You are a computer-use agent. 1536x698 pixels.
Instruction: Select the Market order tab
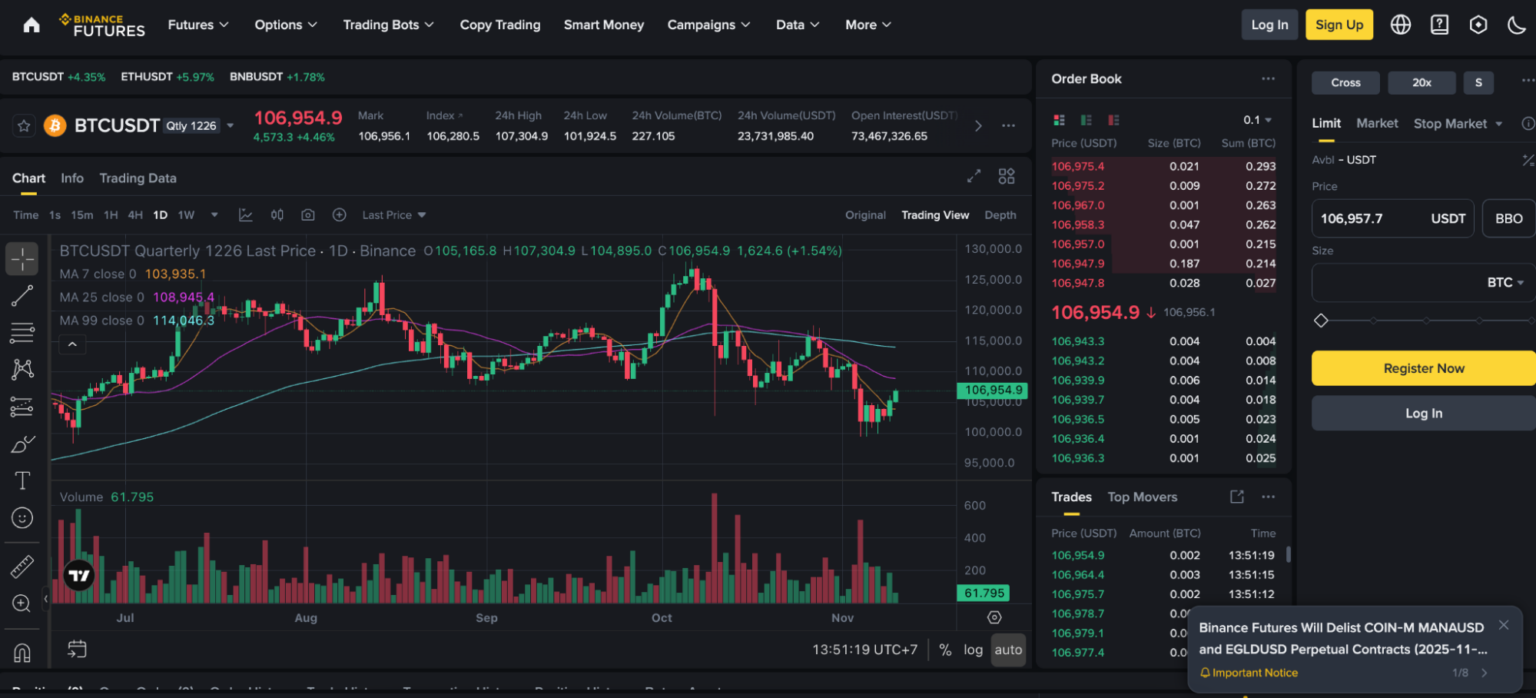(x=1377, y=123)
